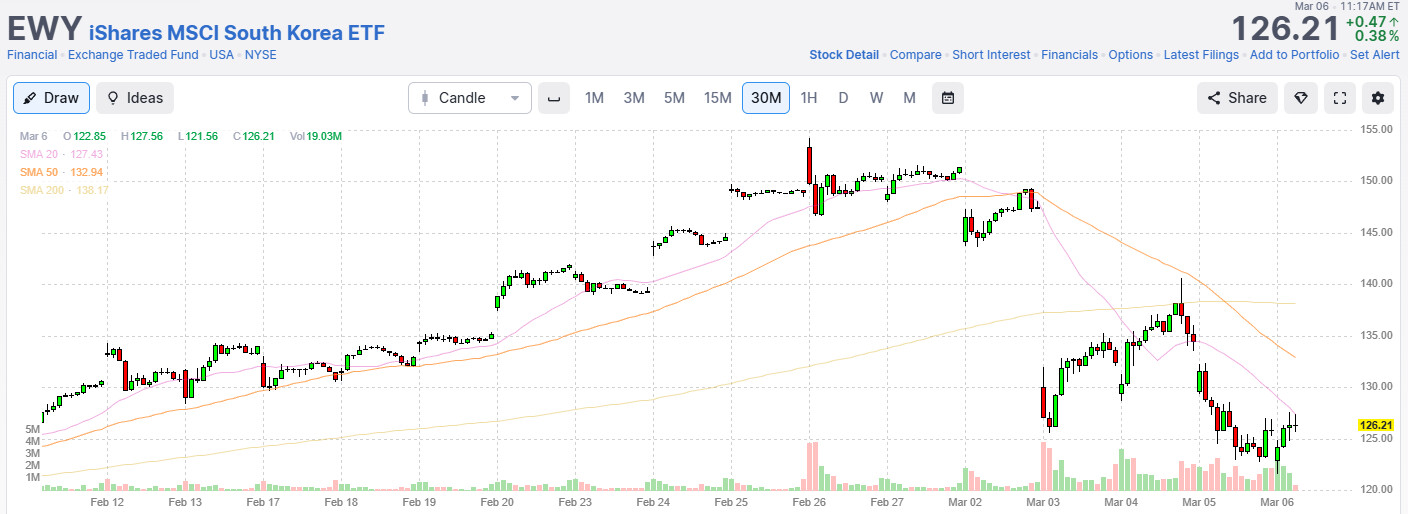This screenshot has height=514, width=1408.
Task: Switch chart to Daily (D) interval
Action: click(843, 98)
